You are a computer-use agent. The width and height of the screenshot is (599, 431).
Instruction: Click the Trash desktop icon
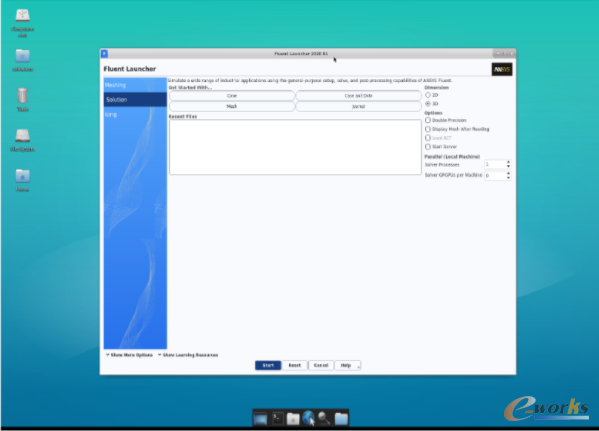(x=23, y=99)
